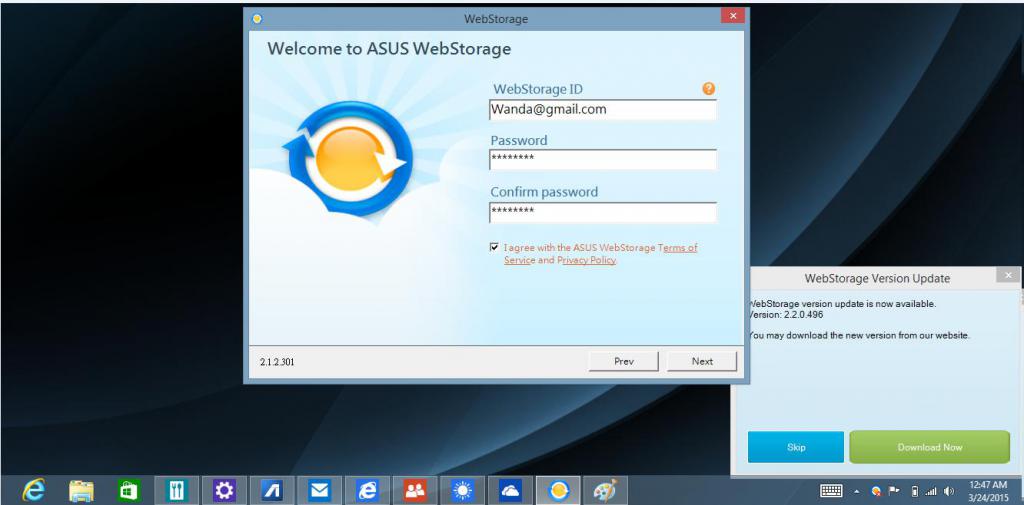Click the Next button
Screen dimensions: 1024x505
click(x=702, y=361)
